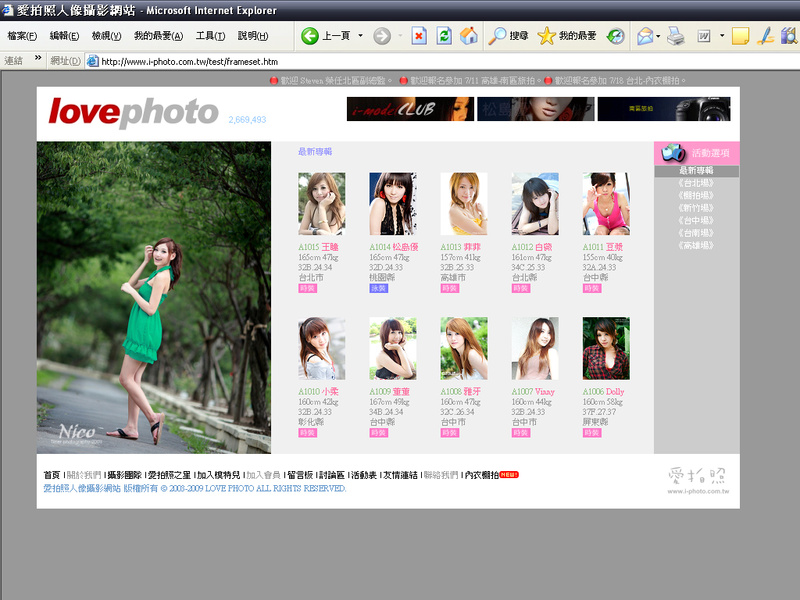The height and width of the screenshot is (600, 800).
Task: Open model A1008 thumbnail photo
Action: point(464,348)
